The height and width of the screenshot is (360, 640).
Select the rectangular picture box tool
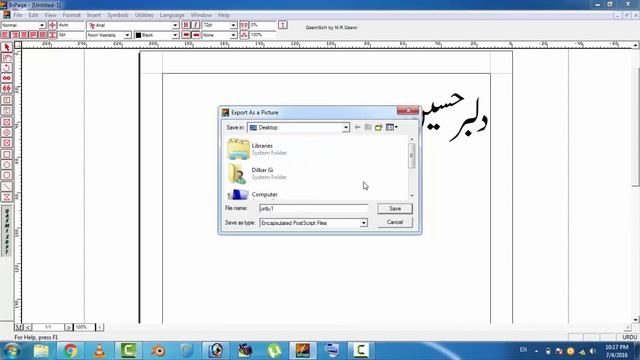coord(7,122)
